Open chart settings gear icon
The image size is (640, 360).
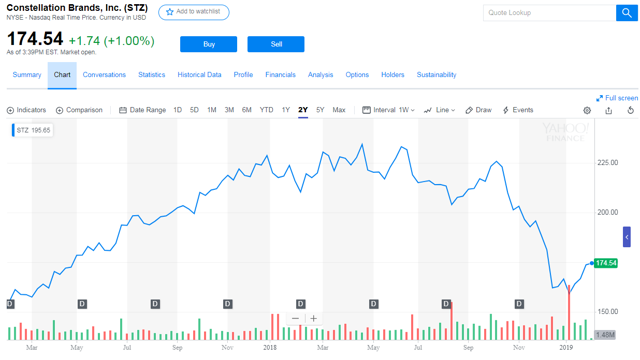587,110
